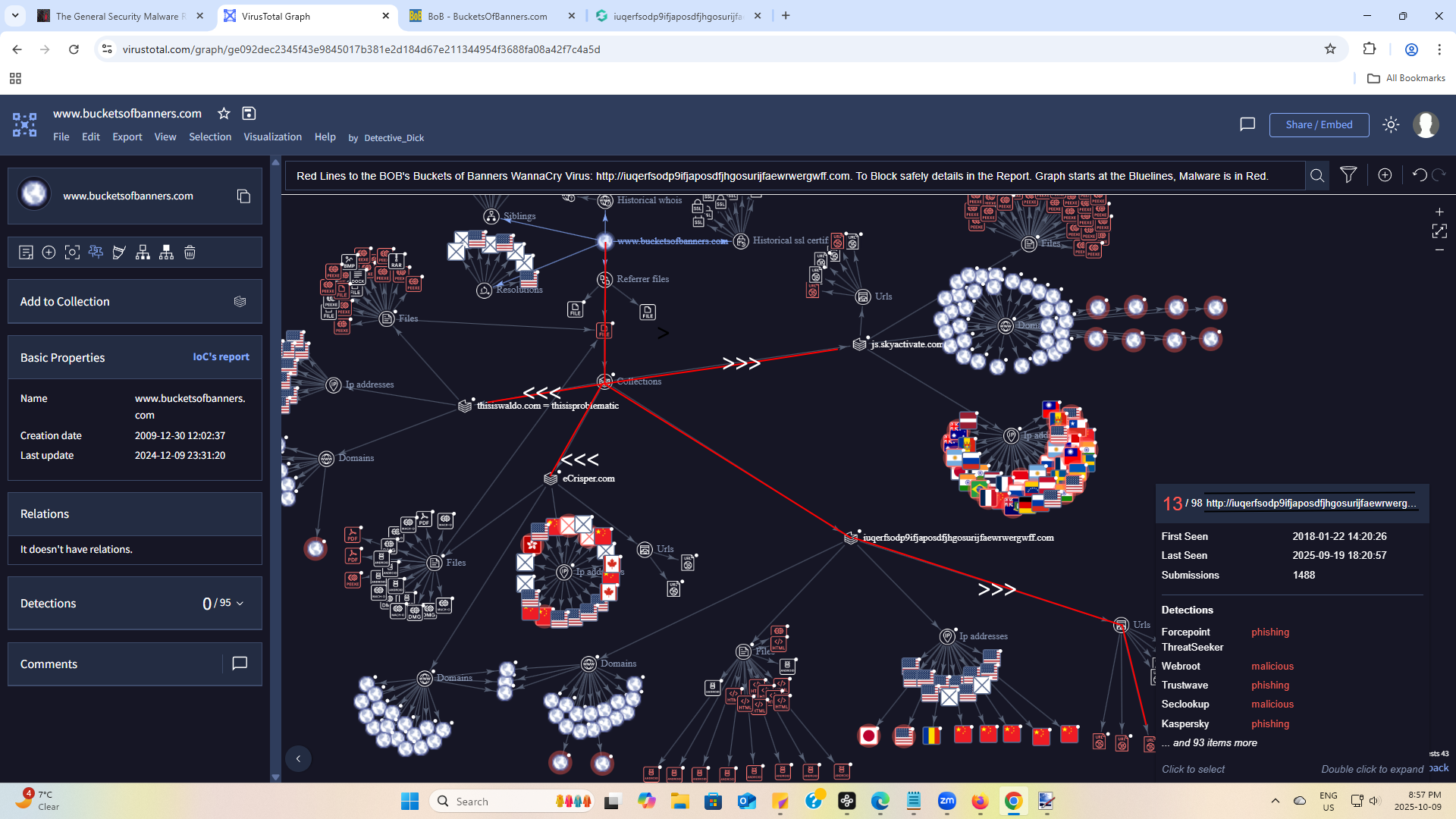Select the eCrisper.com collection node
This screenshot has height=819, width=1456.
click(551, 479)
